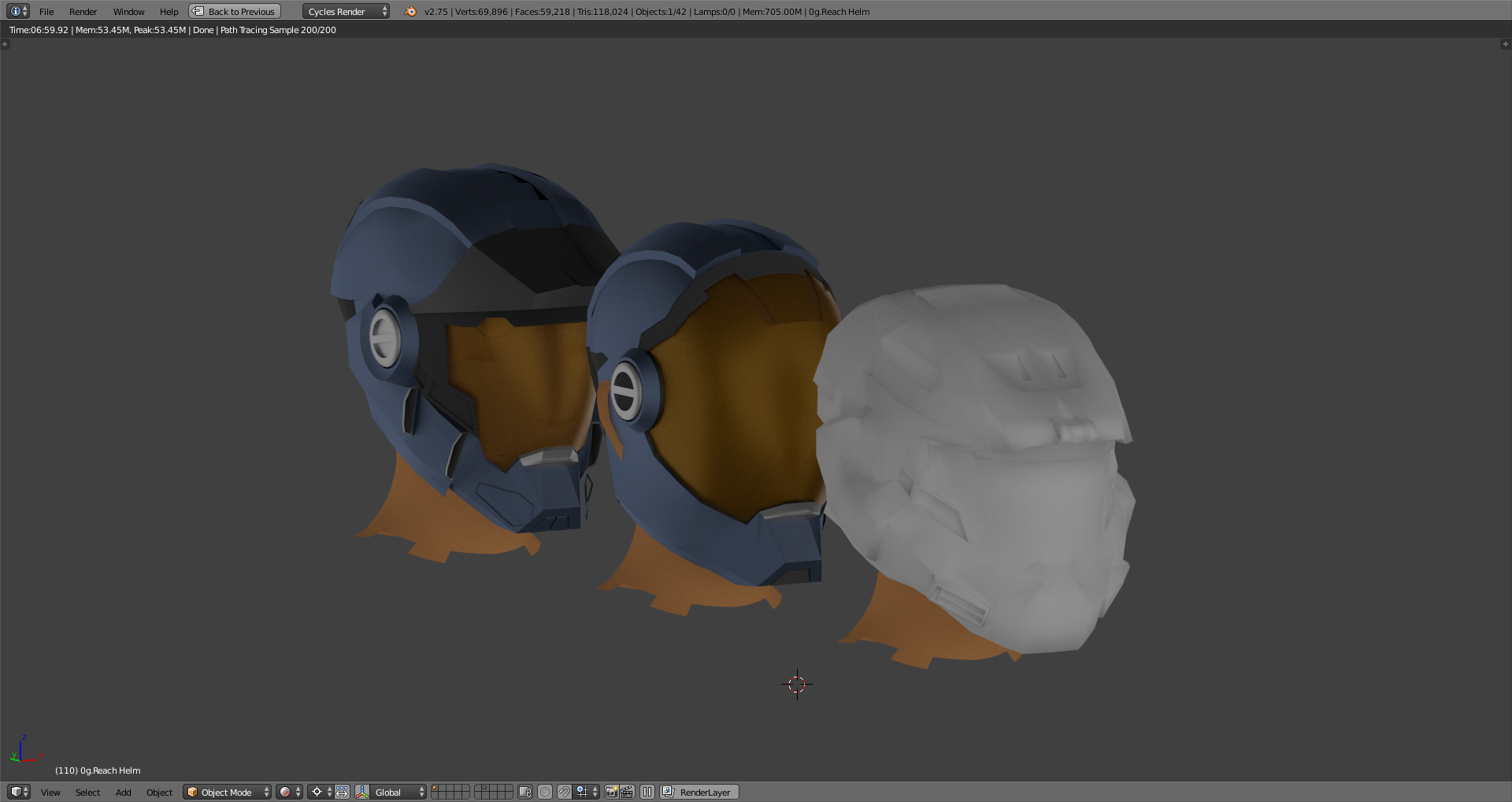1512x802 pixels.
Task: Open the Info editor type selector
Action: tap(18, 11)
